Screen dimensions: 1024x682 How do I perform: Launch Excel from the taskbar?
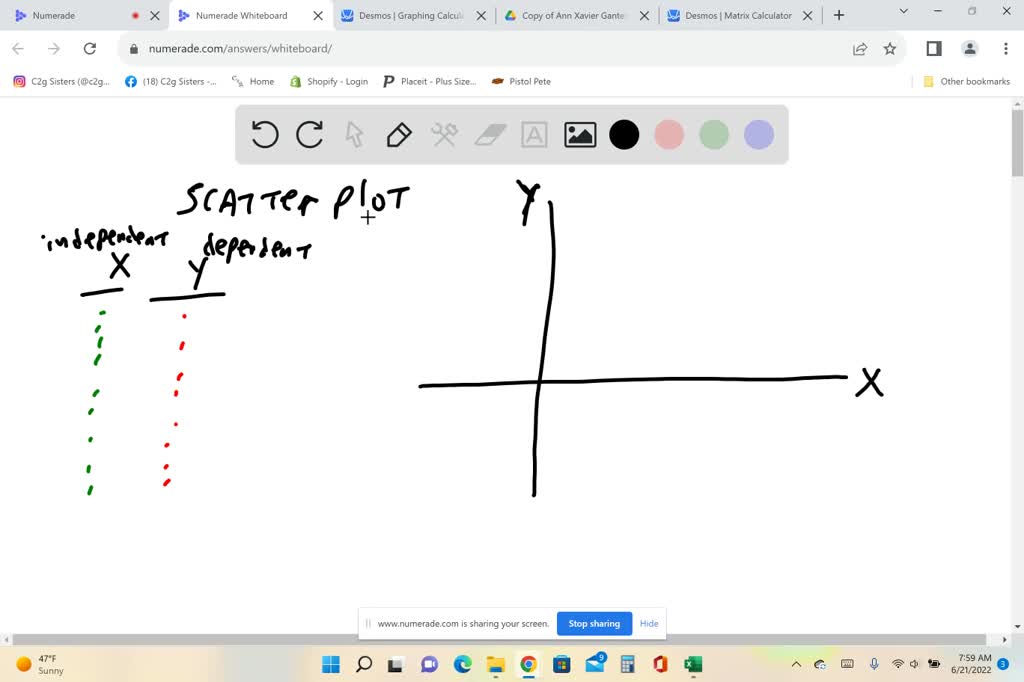point(693,664)
